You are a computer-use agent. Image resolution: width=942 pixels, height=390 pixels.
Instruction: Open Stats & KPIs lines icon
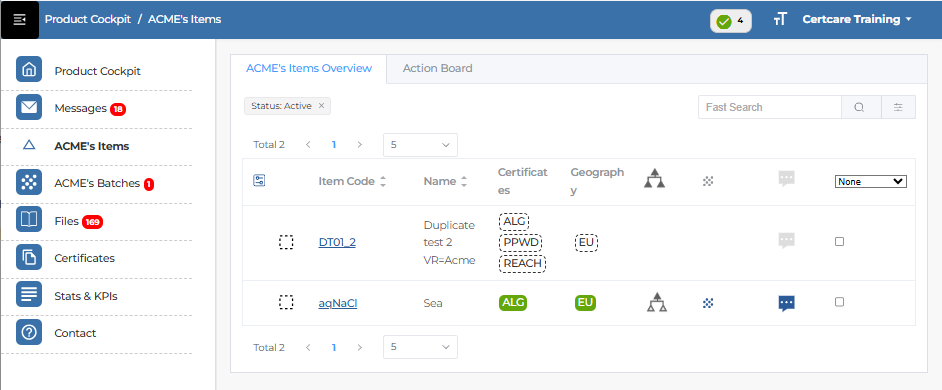click(x=29, y=295)
